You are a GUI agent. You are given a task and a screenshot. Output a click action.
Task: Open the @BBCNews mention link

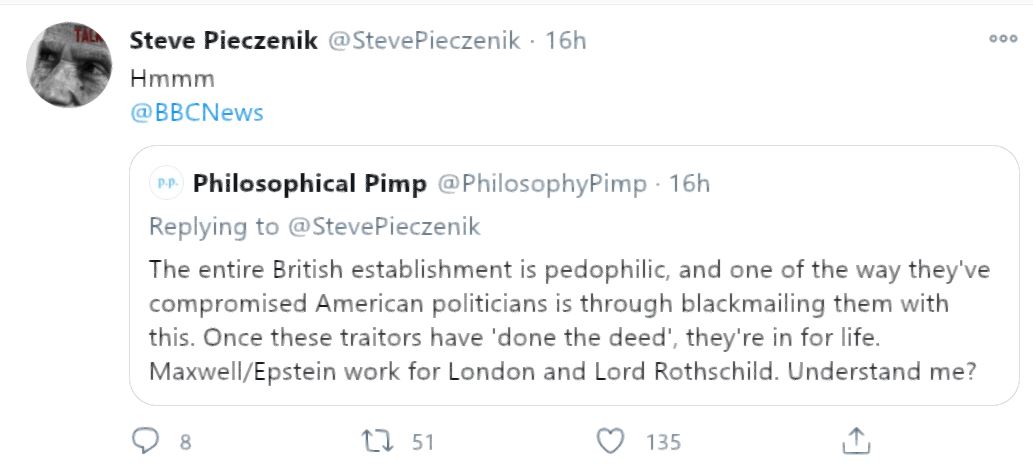click(197, 113)
